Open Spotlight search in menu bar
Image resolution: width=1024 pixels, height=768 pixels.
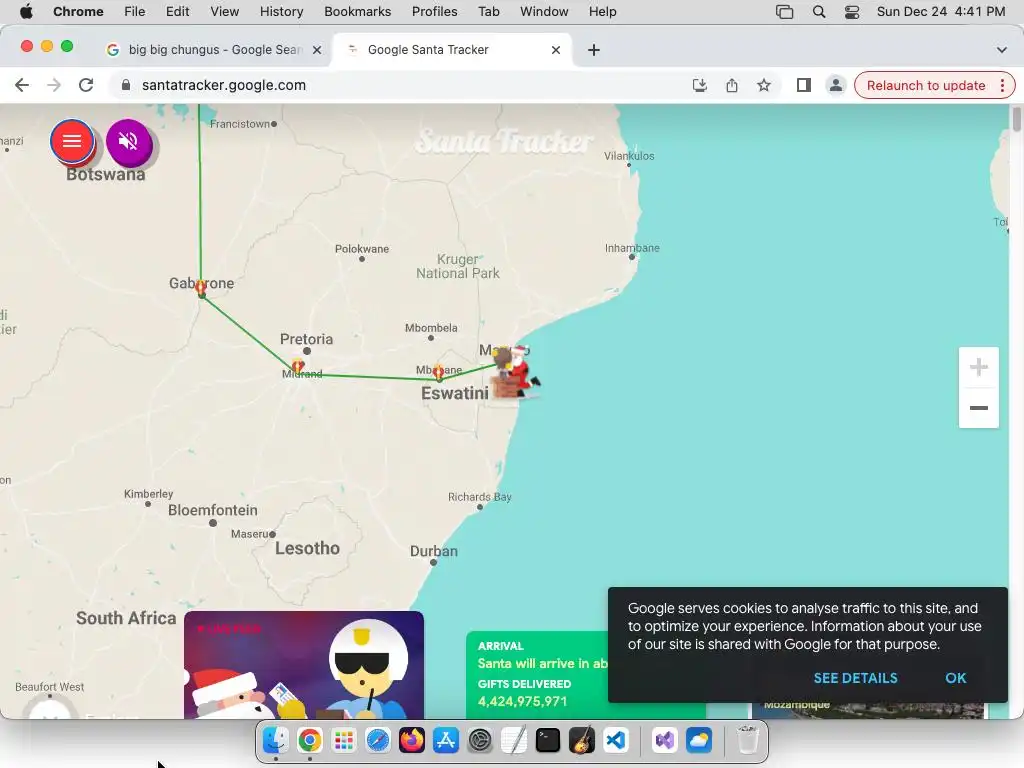point(818,12)
